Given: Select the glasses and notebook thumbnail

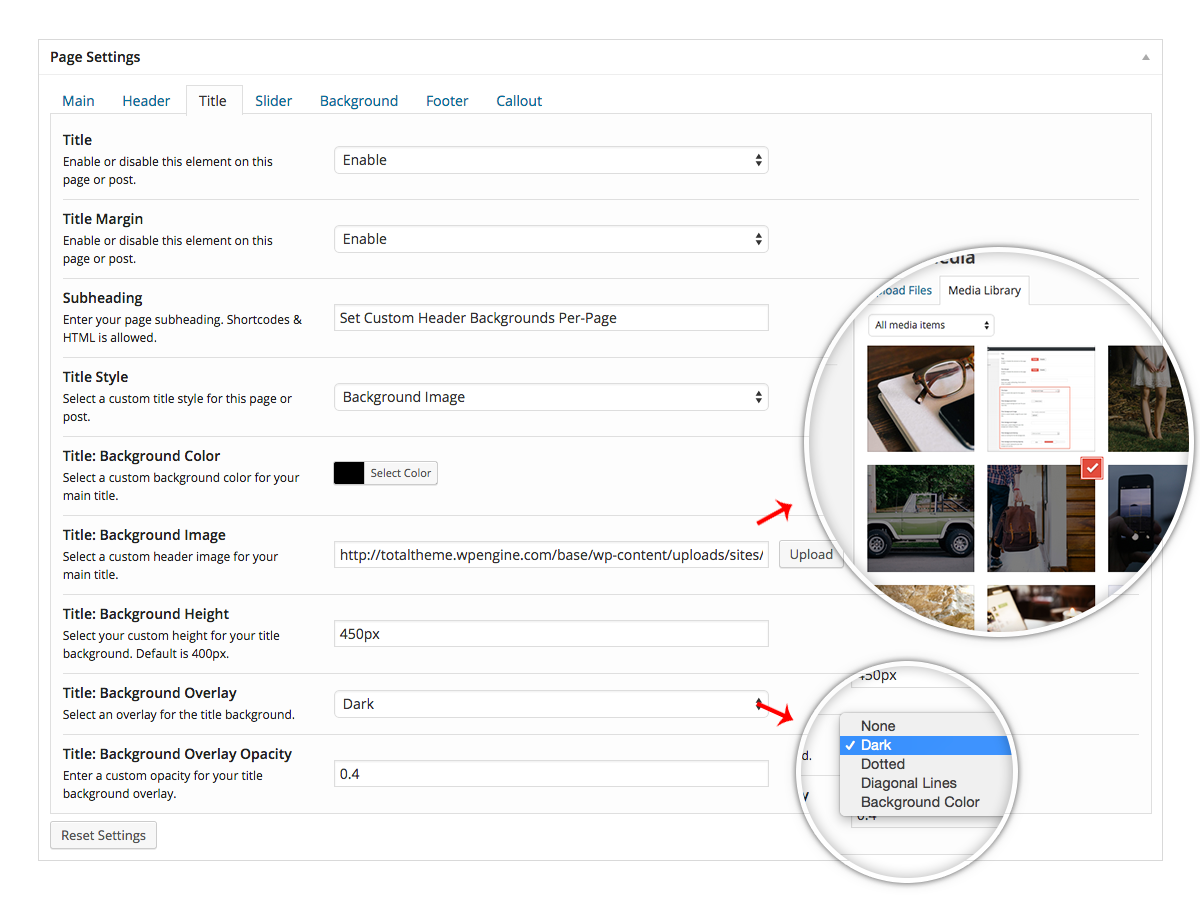Looking at the screenshot, I should click(920, 398).
